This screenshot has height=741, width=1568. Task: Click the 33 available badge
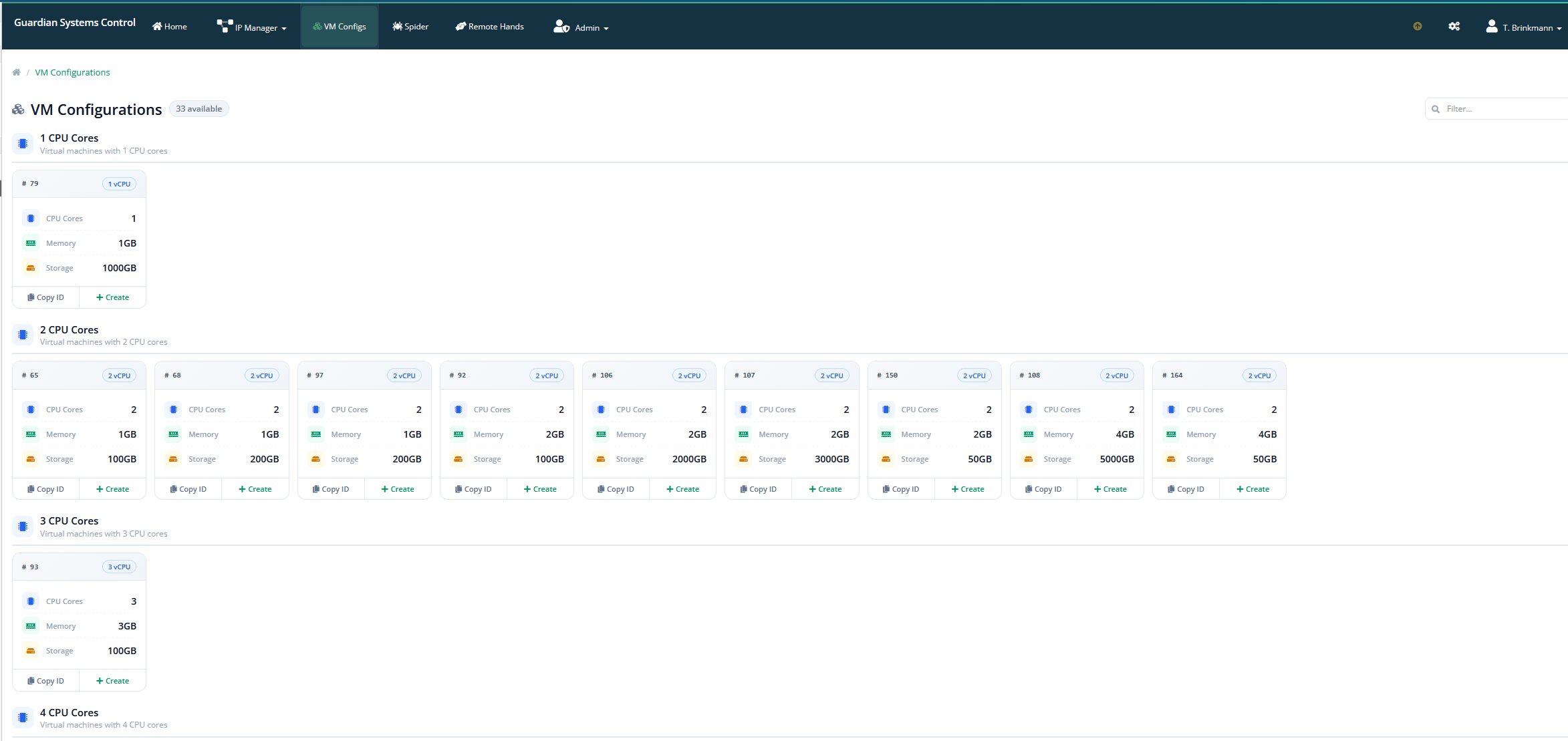tap(199, 109)
